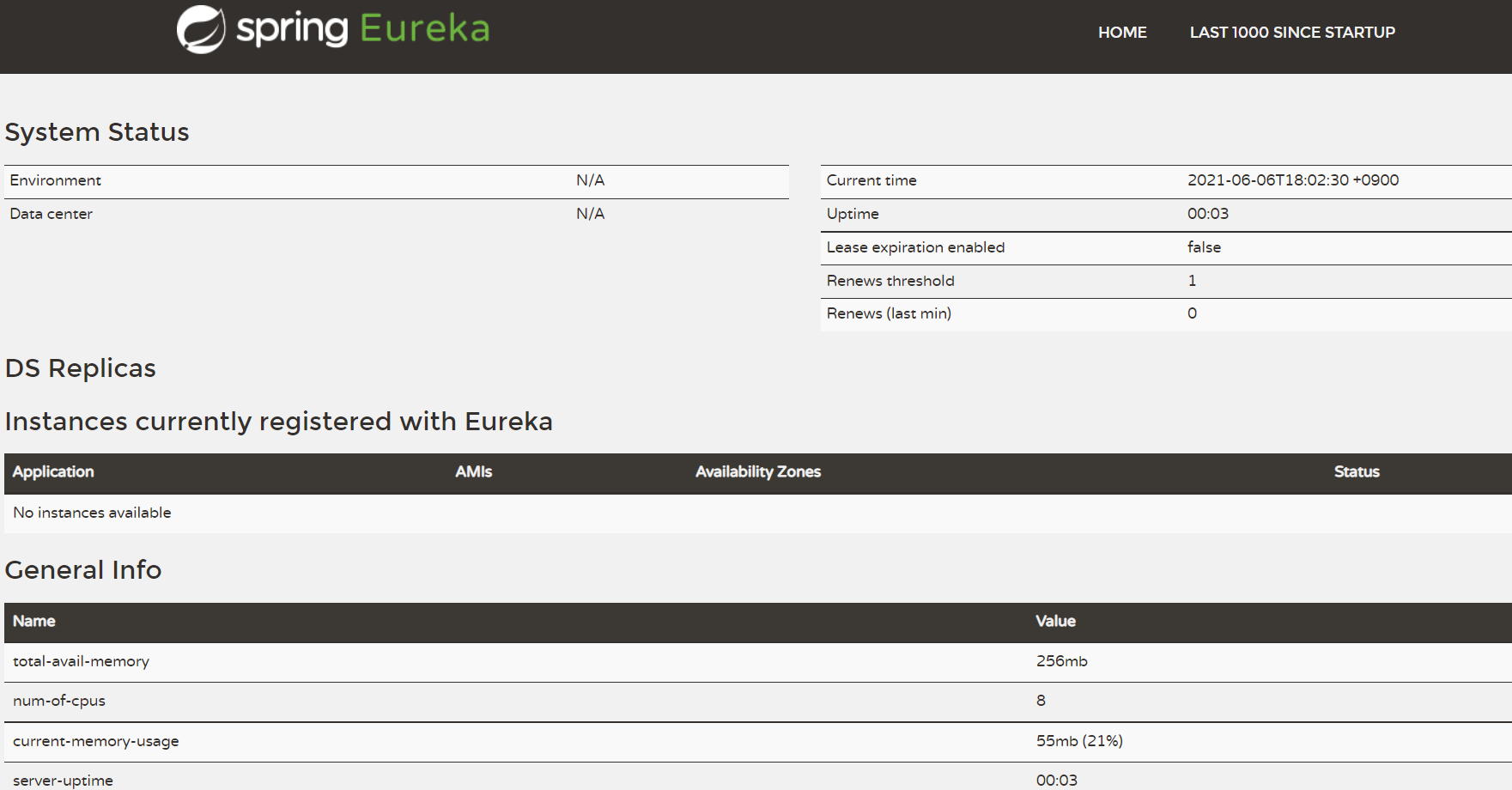Select the Renews (last min) value 0
The height and width of the screenshot is (790, 1512).
point(1193,313)
